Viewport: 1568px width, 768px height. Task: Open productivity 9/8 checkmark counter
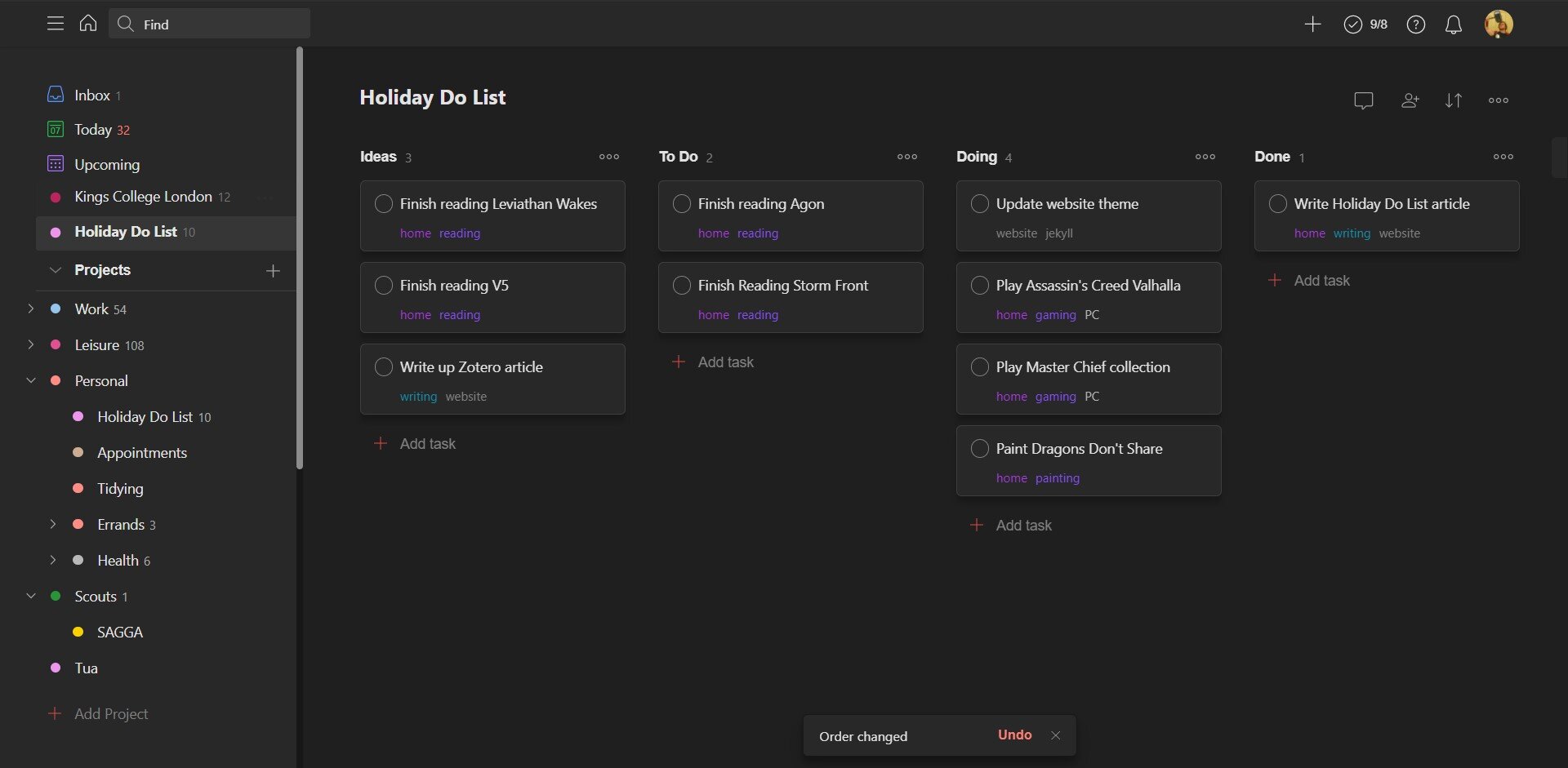pos(1365,24)
